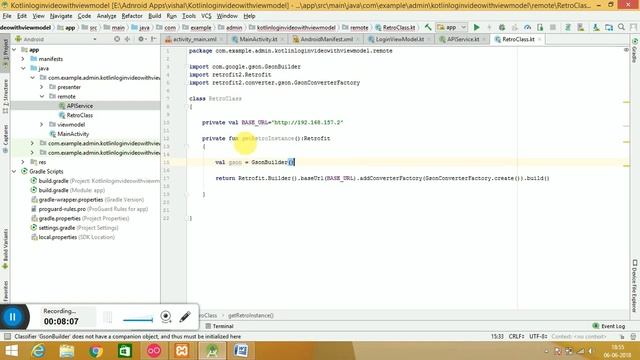
Task: Run the app with the green play icon
Action: pos(476,27)
